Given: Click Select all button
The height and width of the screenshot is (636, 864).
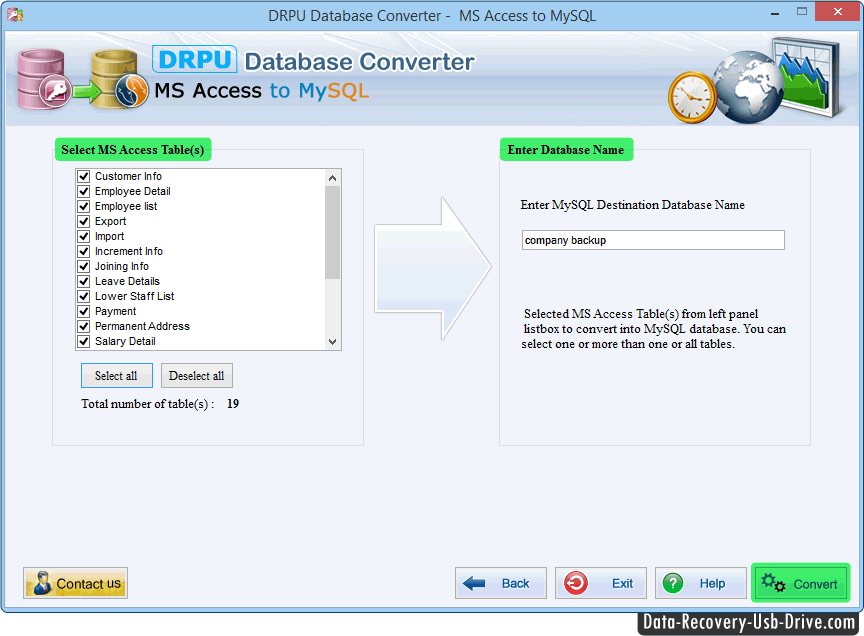Looking at the screenshot, I should click(117, 375).
